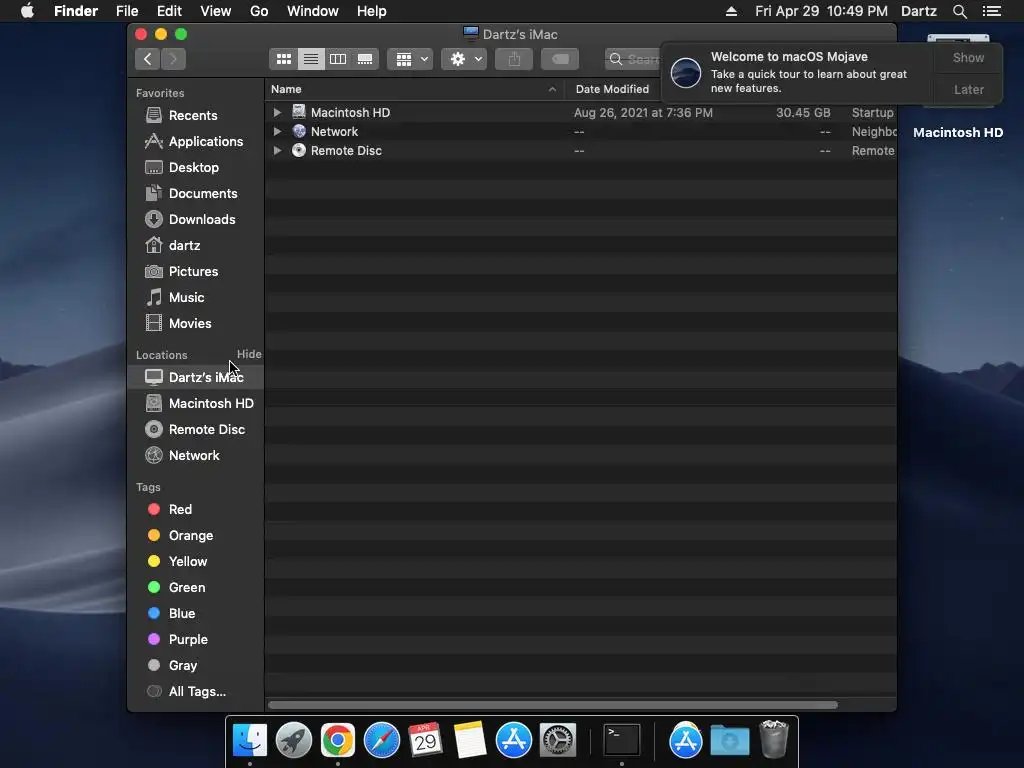Select Network under Locations
This screenshot has height=768, width=1024.
(196, 456)
